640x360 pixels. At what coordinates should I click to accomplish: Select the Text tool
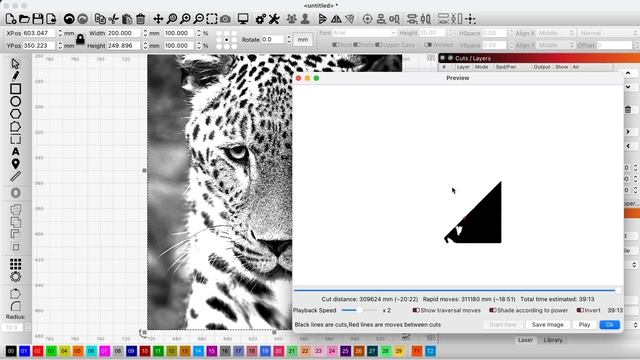(x=16, y=151)
